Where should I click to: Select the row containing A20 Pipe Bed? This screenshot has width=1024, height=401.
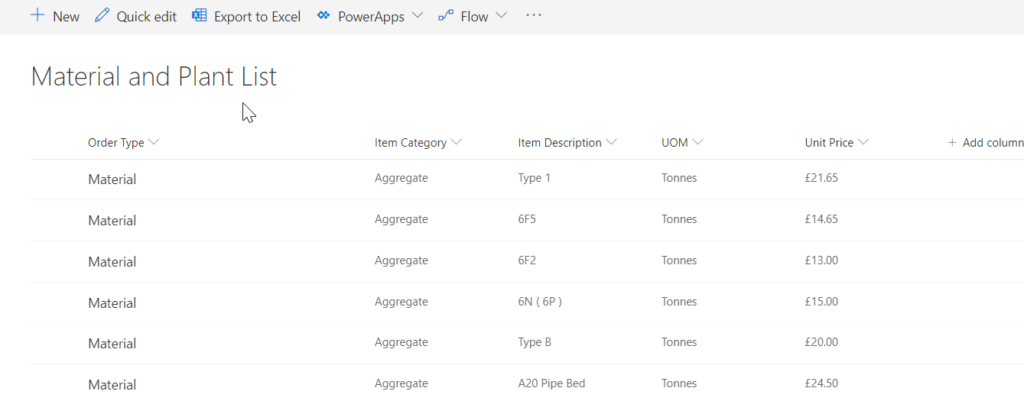tap(527, 383)
